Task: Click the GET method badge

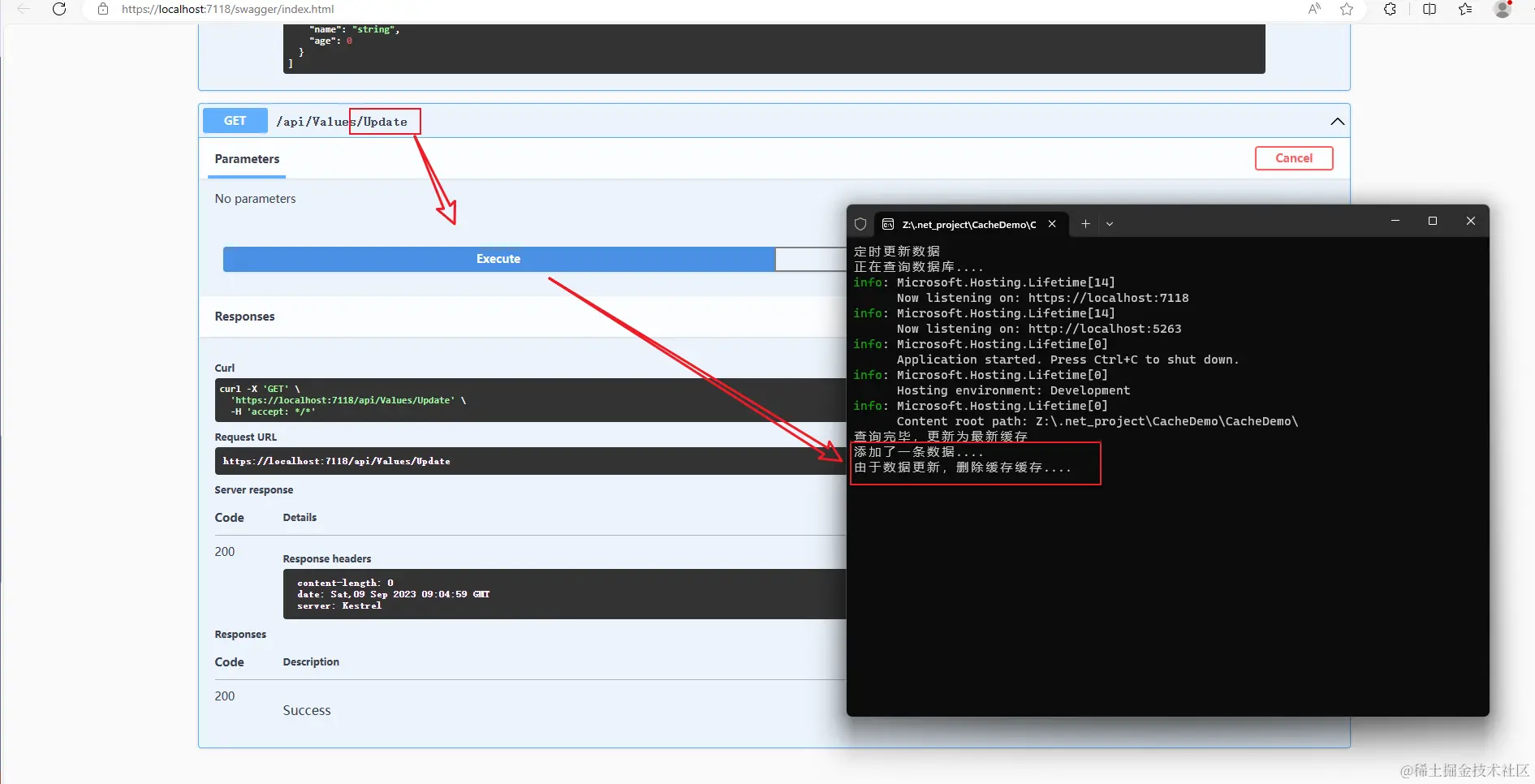Action: tap(235, 121)
